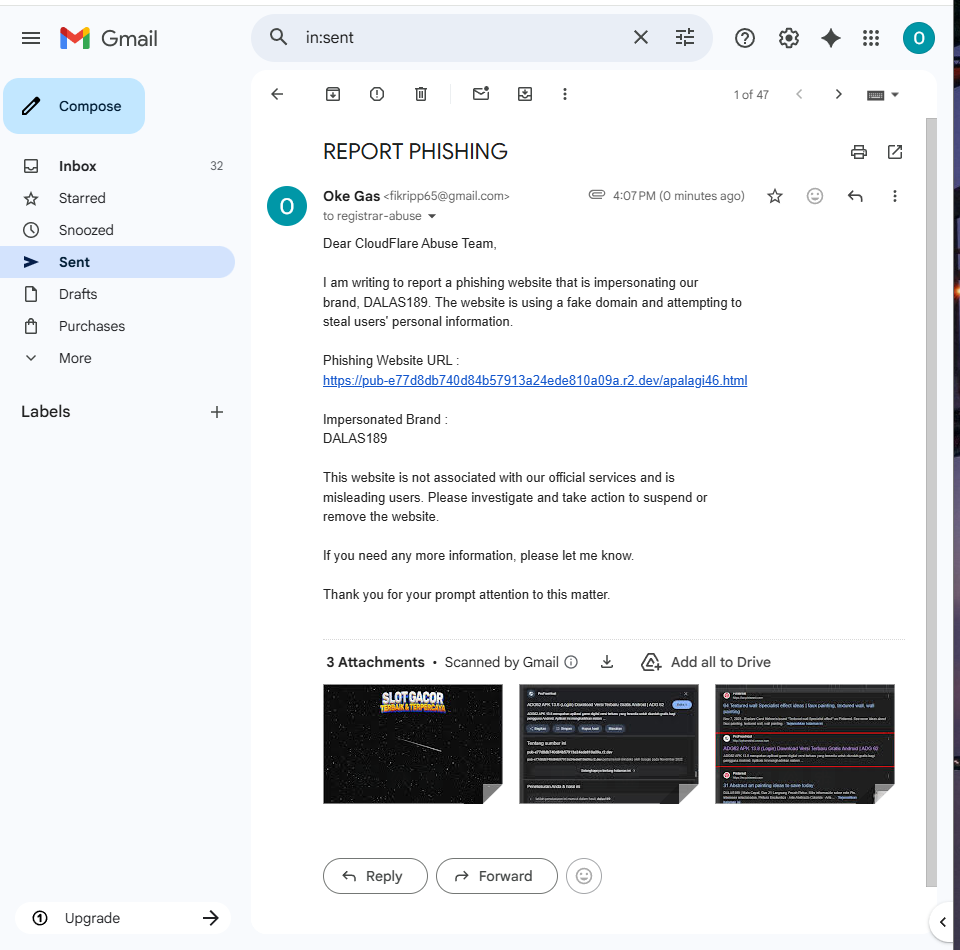Add an emoji reaction near the timestamp
The width and height of the screenshot is (960, 950).
click(814, 196)
